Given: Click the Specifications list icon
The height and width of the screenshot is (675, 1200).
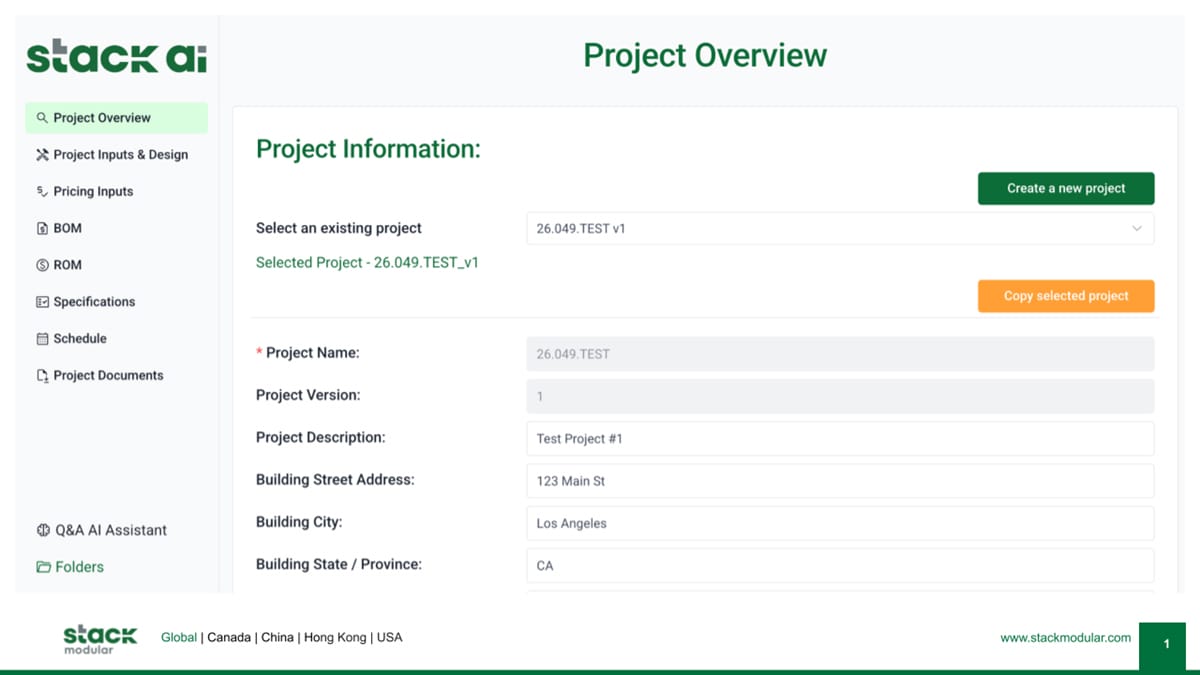Looking at the screenshot, I should [x=42, y=302].
